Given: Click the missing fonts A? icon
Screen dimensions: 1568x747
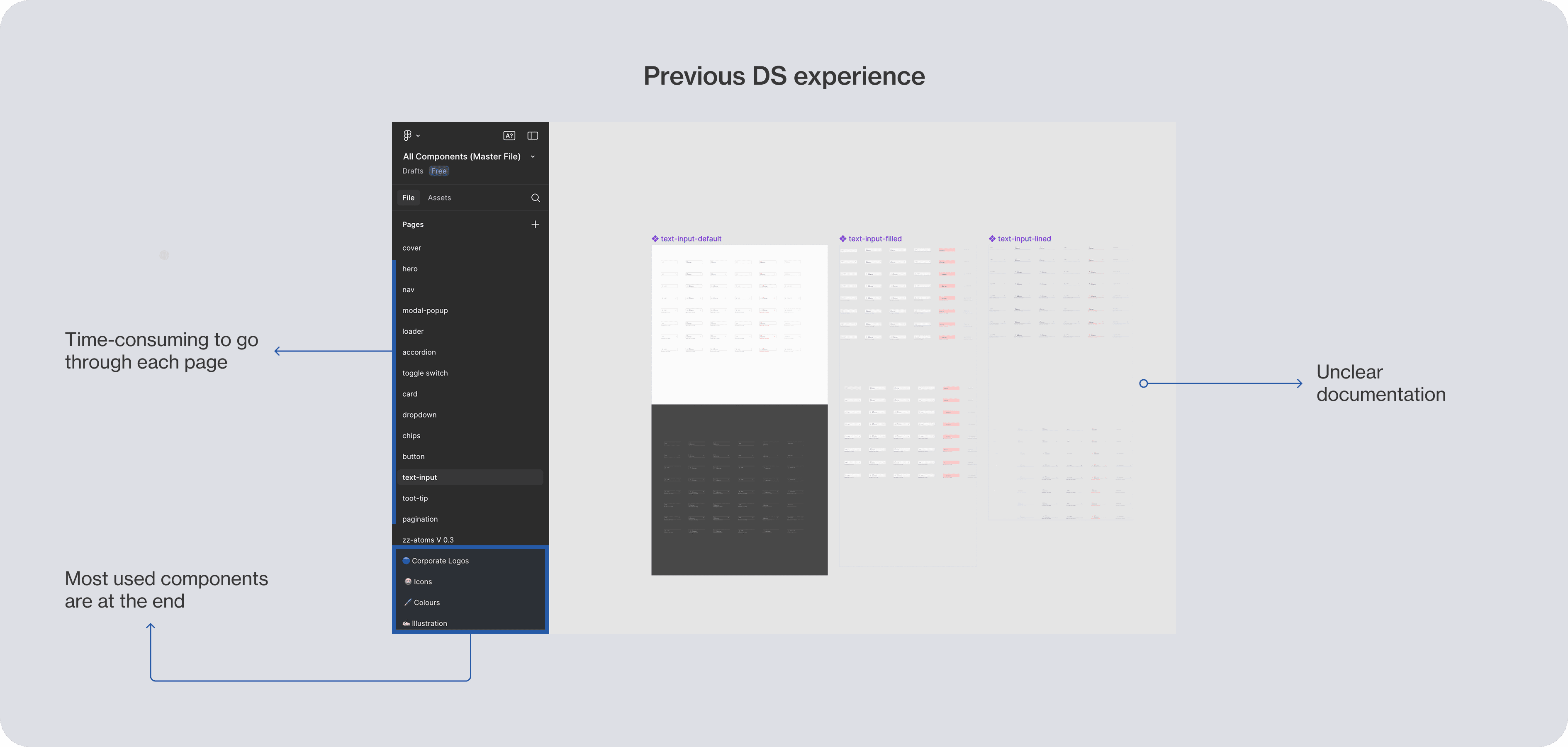Looking at the screenshot, I should [509, 136].
